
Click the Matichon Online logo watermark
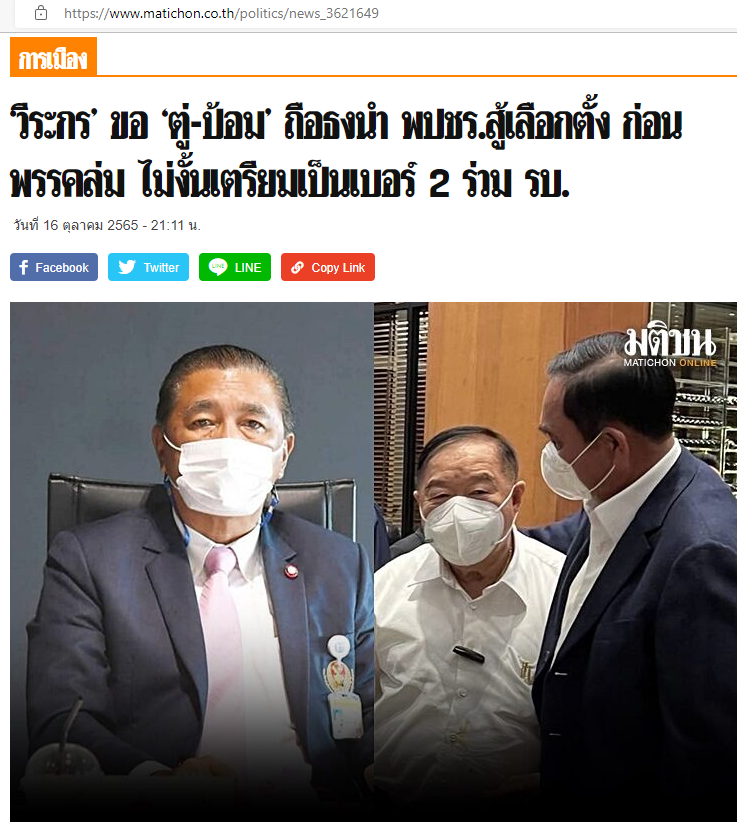(670, 347)
